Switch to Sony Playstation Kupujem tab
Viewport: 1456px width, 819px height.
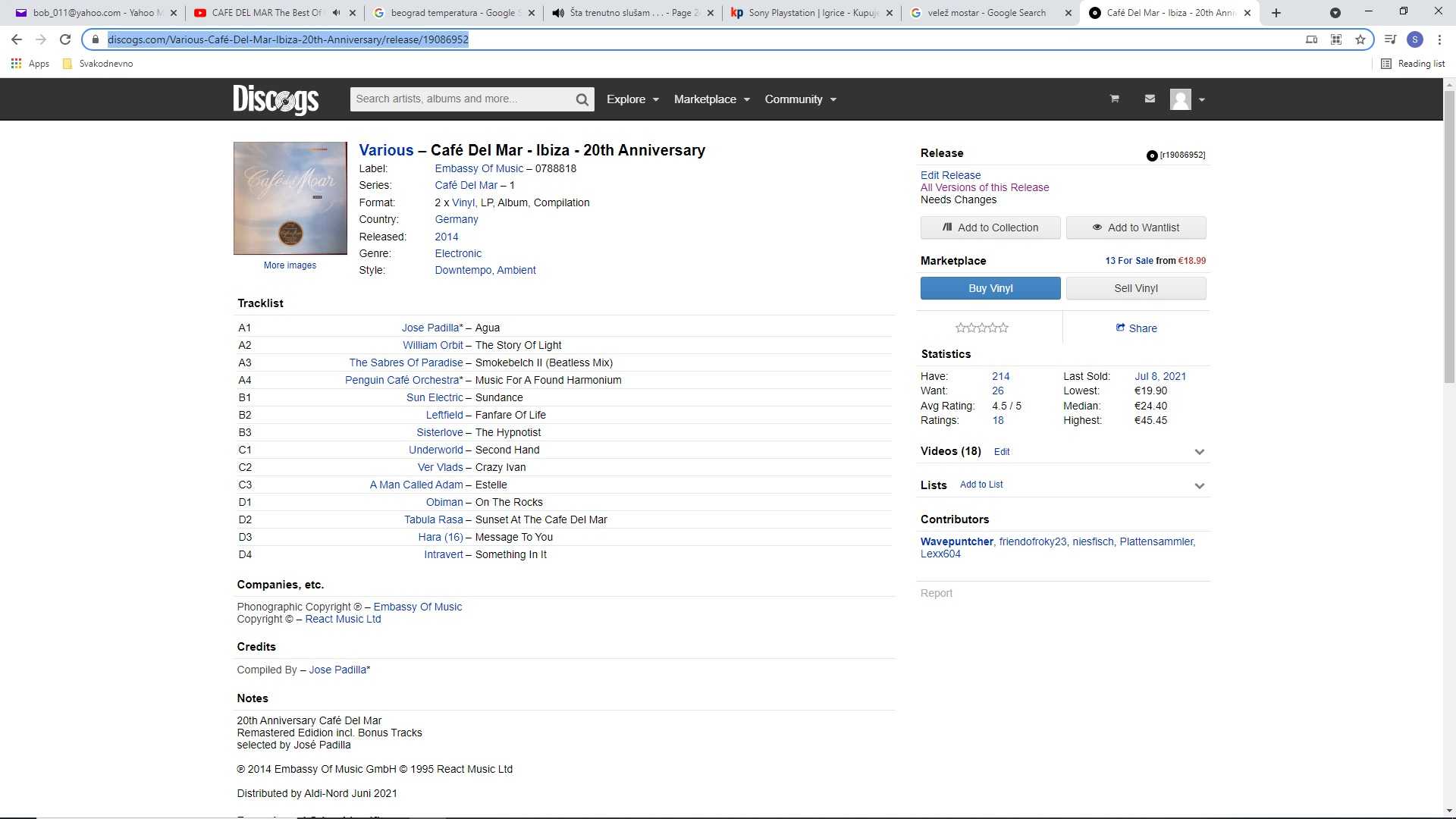[x=811, y=13]
